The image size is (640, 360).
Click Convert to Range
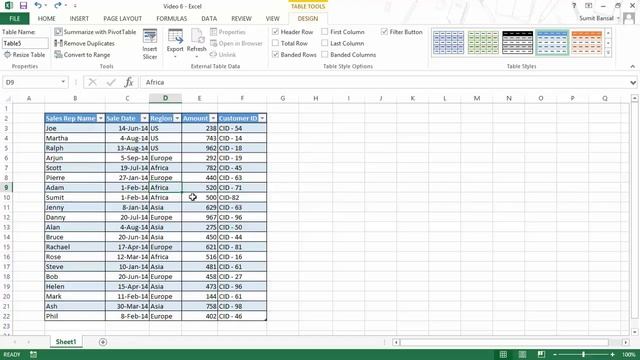[x=82, y=55]
